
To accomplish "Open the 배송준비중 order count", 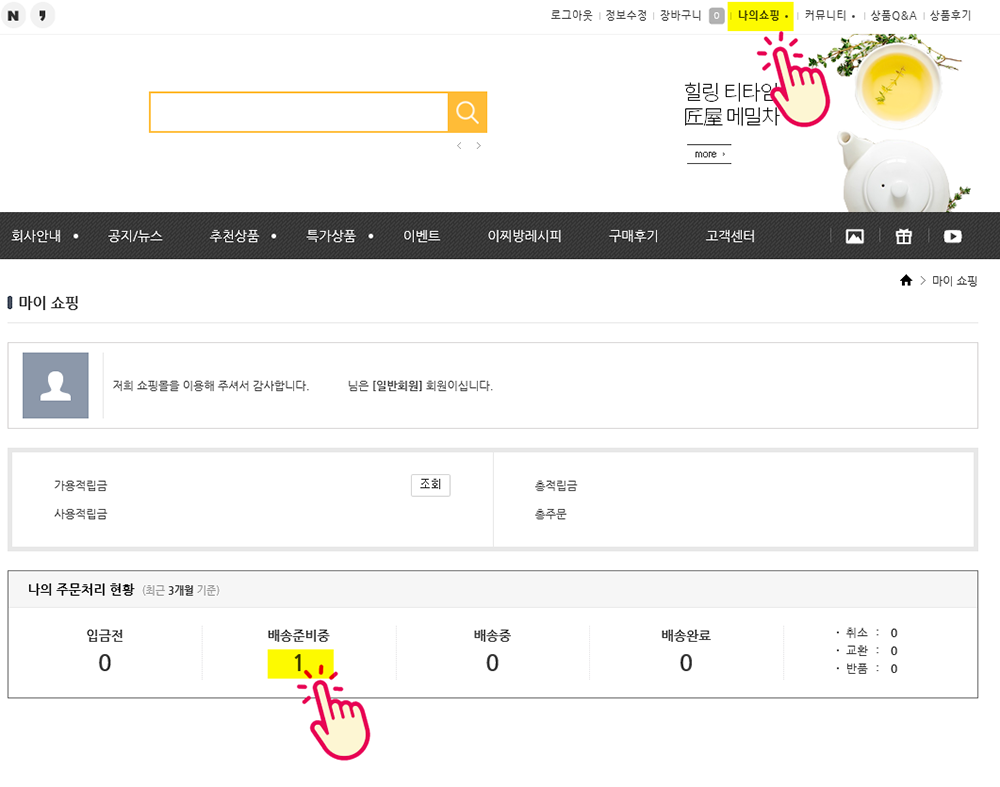I will [299, 663].
